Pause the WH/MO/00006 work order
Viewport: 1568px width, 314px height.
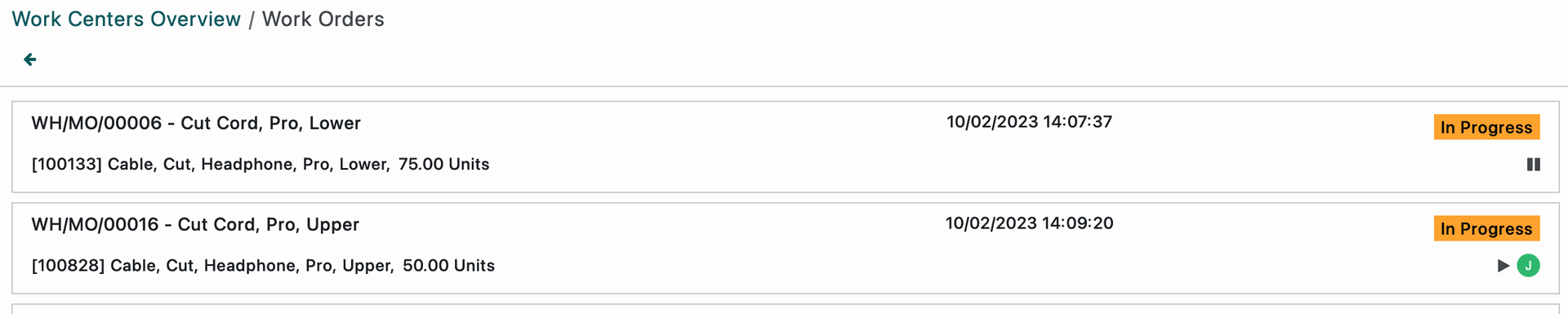[x=1533, y=165]
